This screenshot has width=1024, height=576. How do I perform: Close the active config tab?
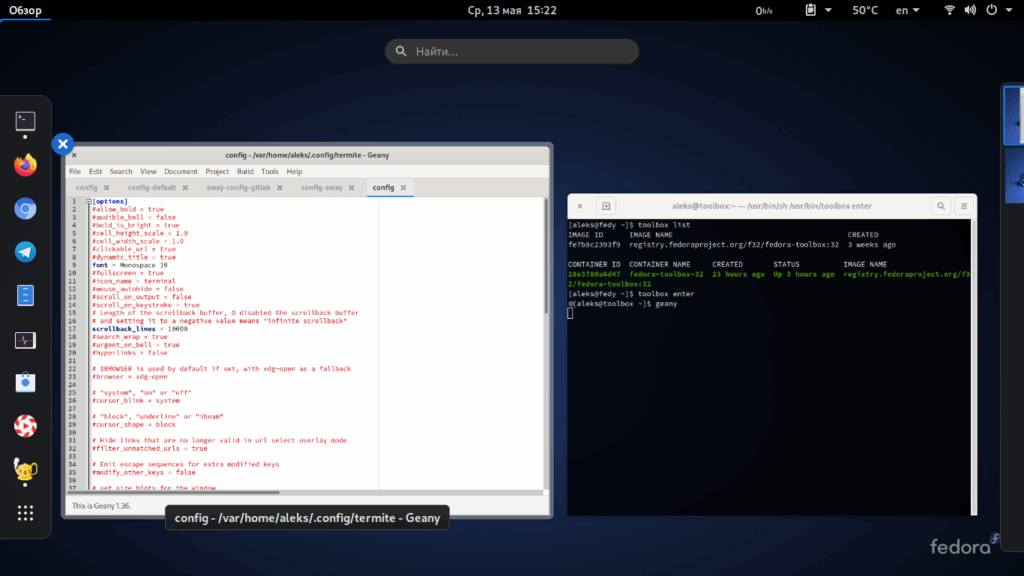point(404,187)
